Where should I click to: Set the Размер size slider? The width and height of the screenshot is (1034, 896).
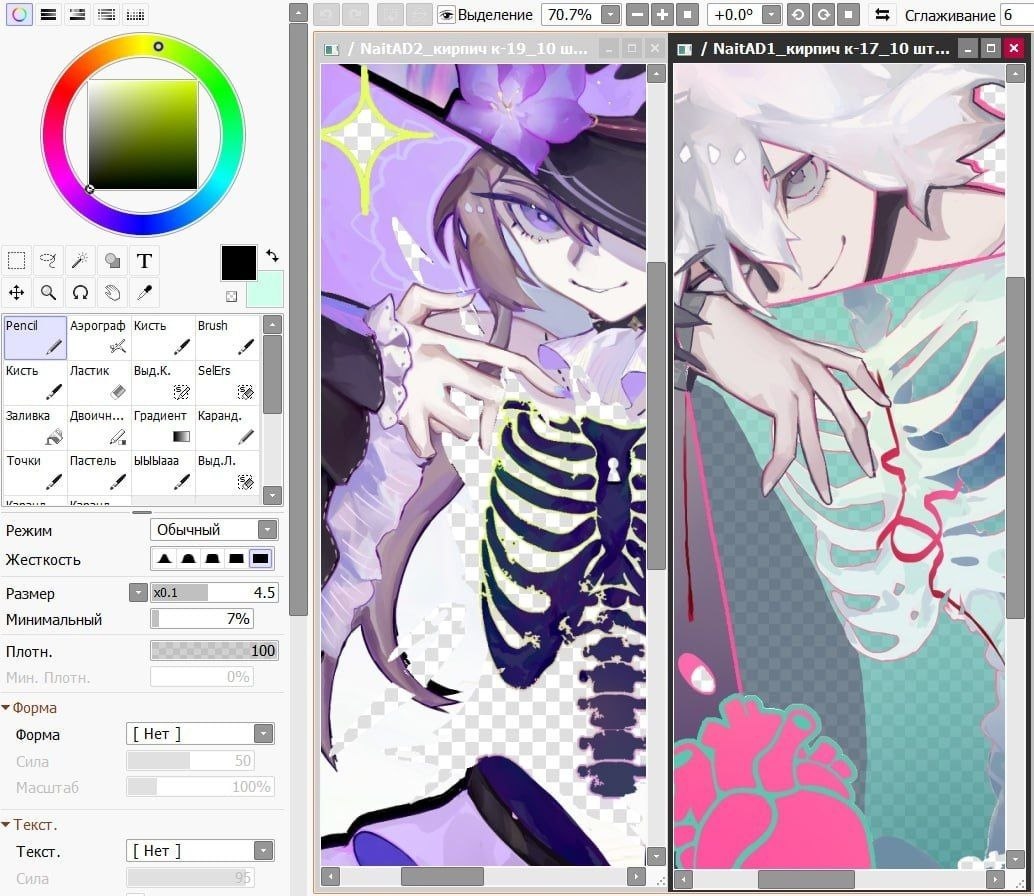click(214, 593)
